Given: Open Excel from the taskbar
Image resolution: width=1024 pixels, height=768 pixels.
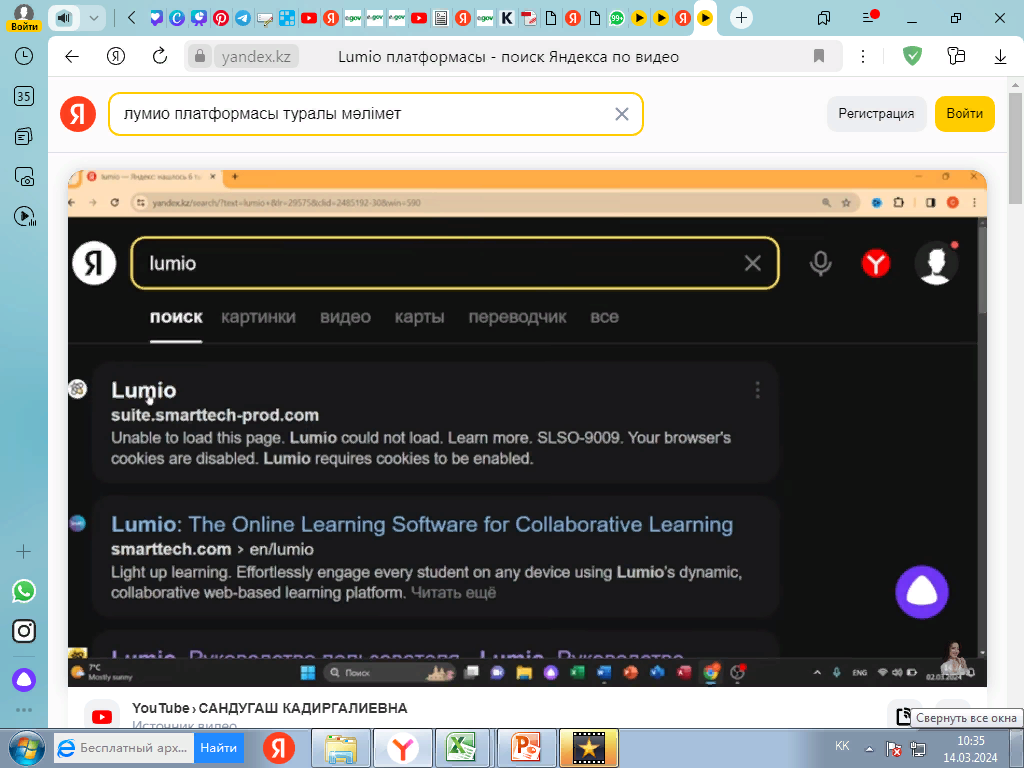Looking at the screenshot, I should click(462, 748).
